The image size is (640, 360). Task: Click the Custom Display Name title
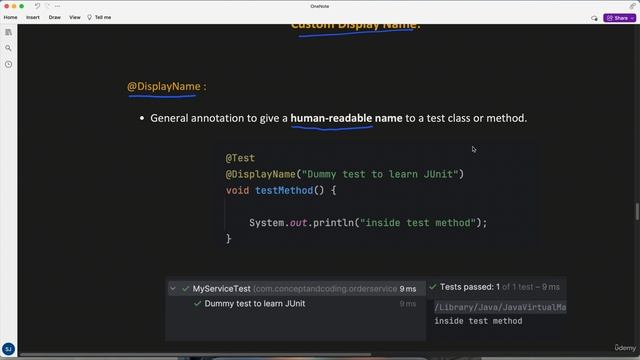(x=355, y=26)
